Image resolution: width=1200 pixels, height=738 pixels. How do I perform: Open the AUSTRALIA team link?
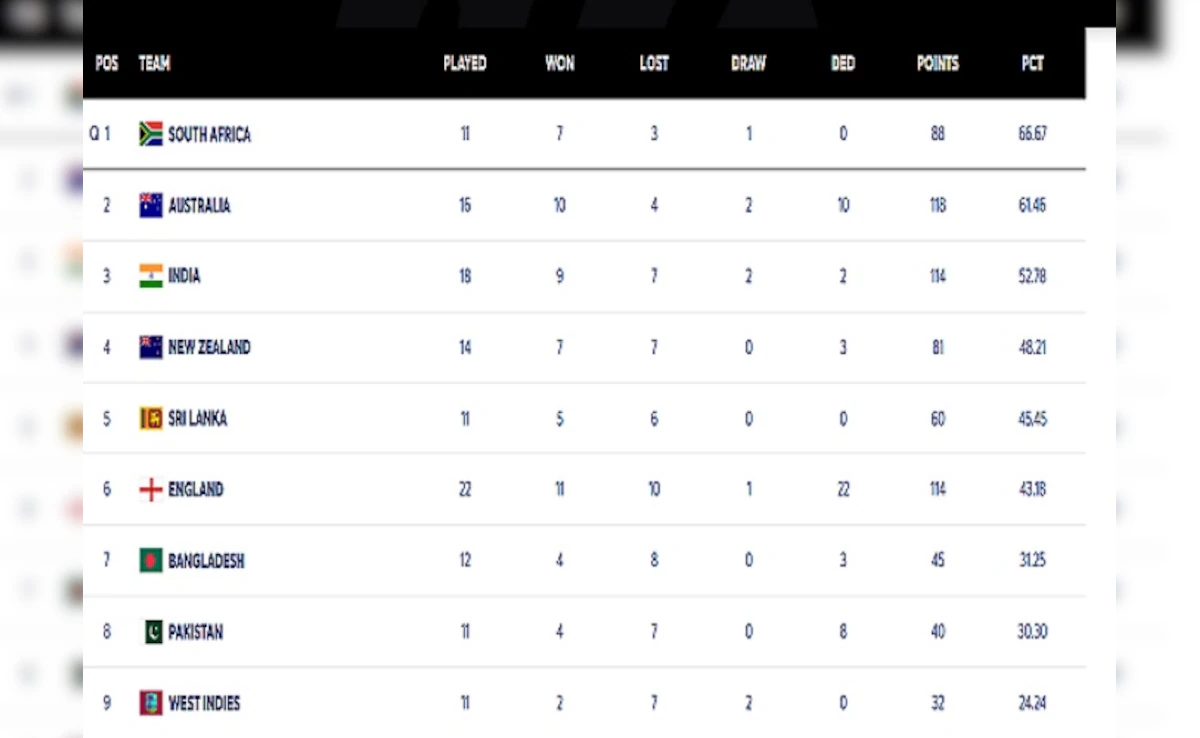tap(199, 205)
